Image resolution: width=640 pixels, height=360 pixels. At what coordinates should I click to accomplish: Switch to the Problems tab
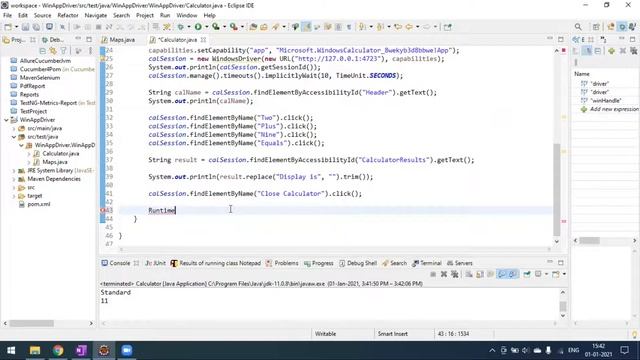(282, 263)
